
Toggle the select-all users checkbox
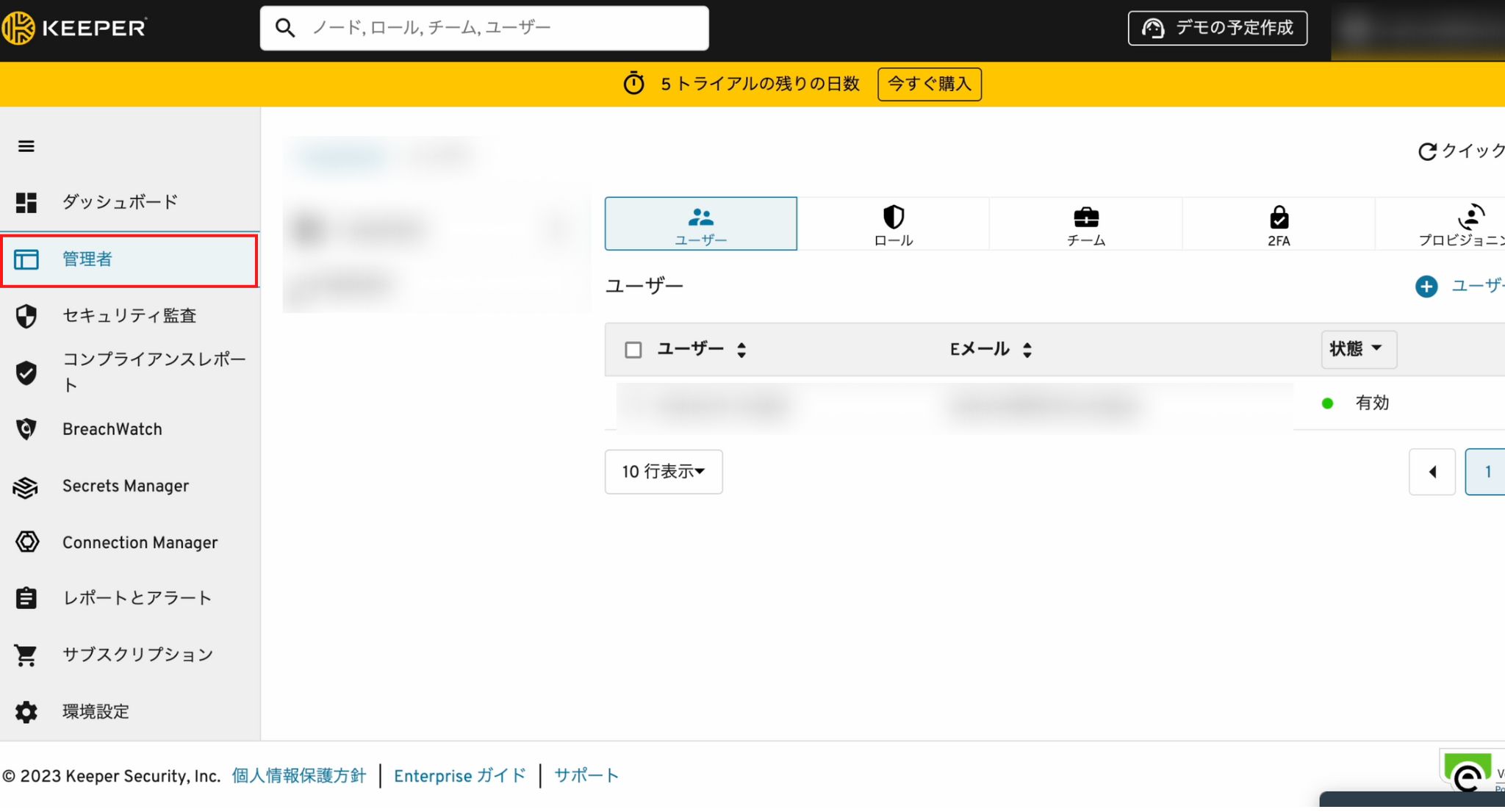[x=633, y=350]
